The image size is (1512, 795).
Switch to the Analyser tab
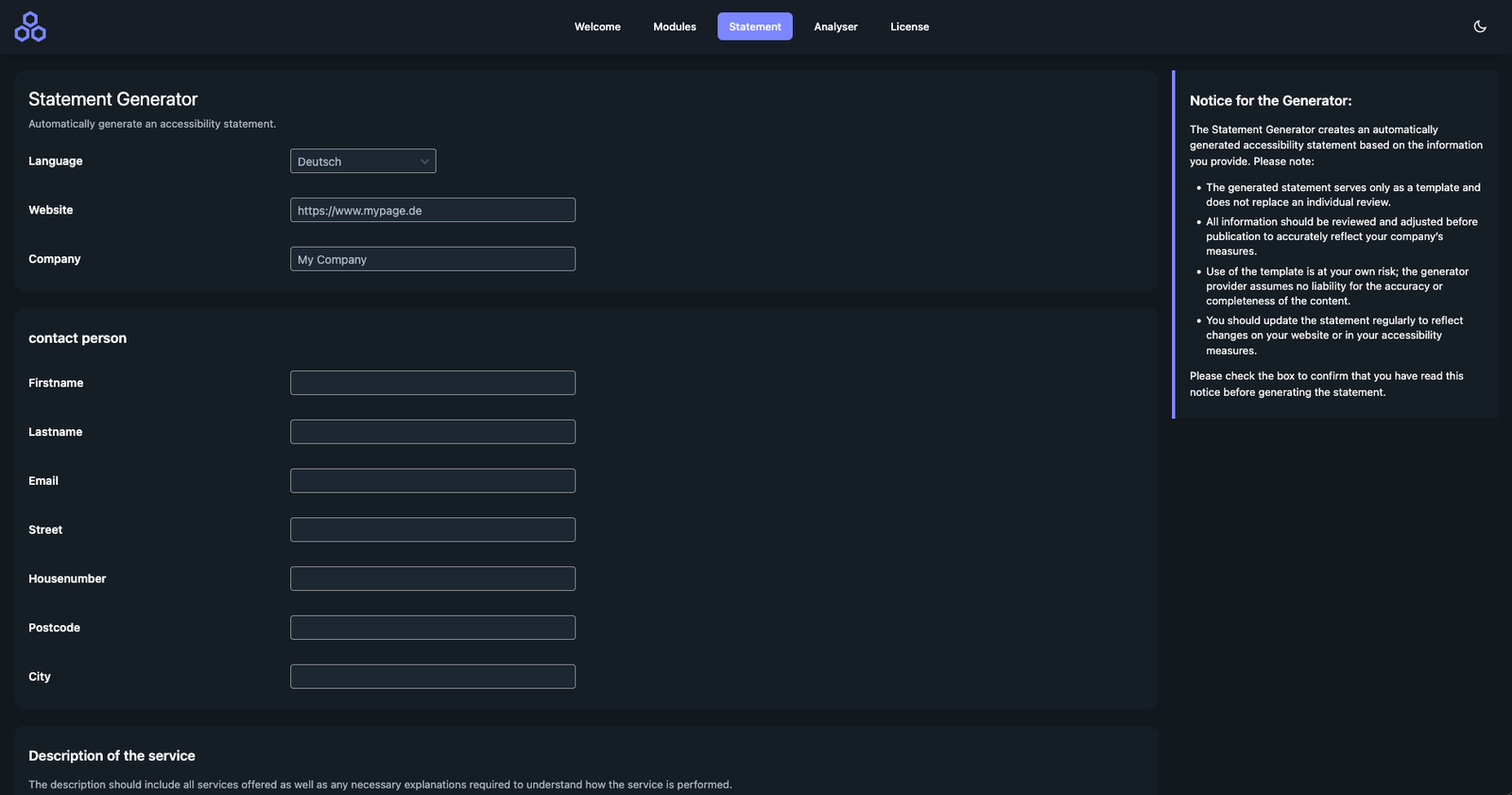[835, 26]
